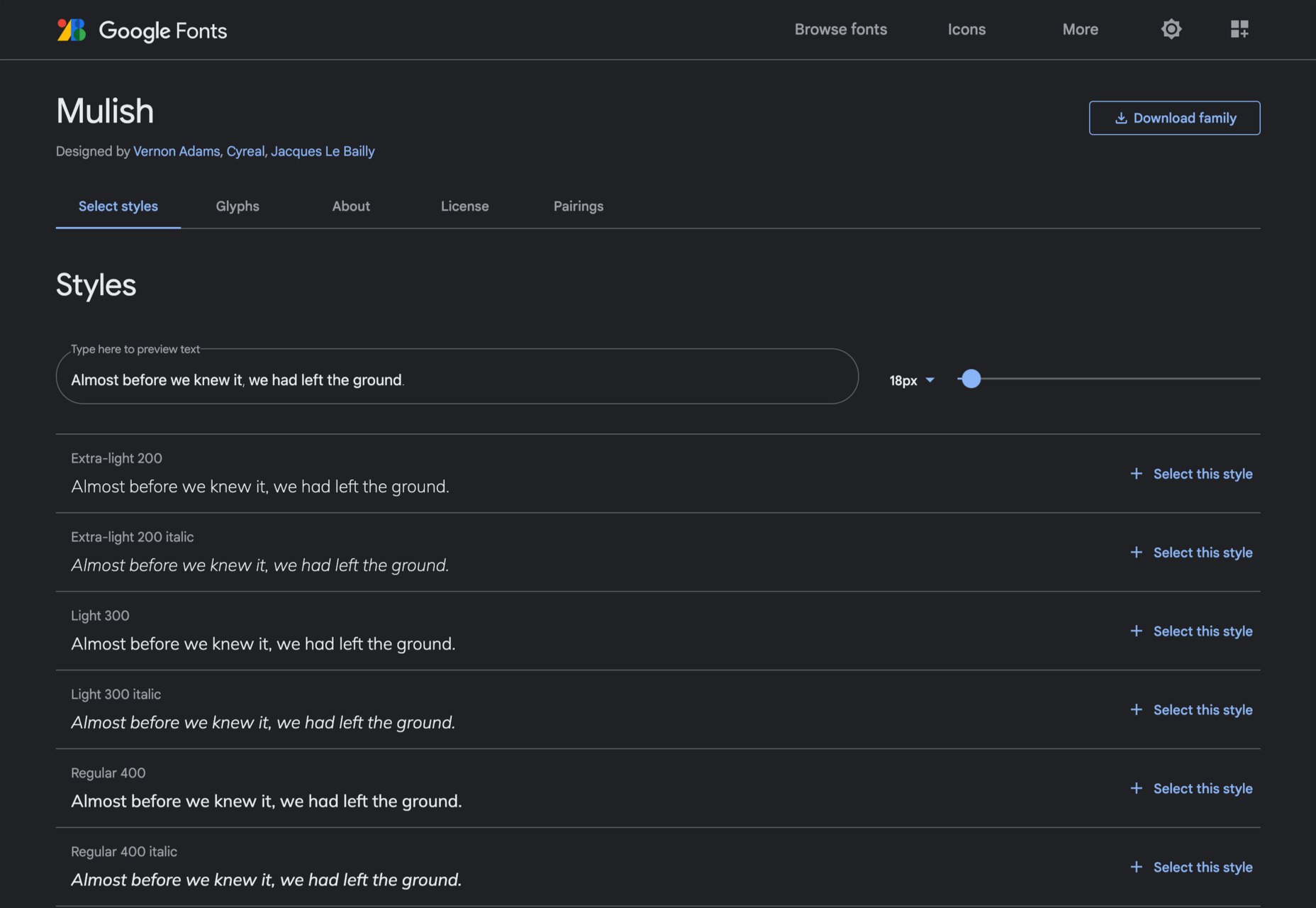Click plus icon for Regular 400 style
1316x908 pixels.
pyautogui.click(x=1136, y=788)
